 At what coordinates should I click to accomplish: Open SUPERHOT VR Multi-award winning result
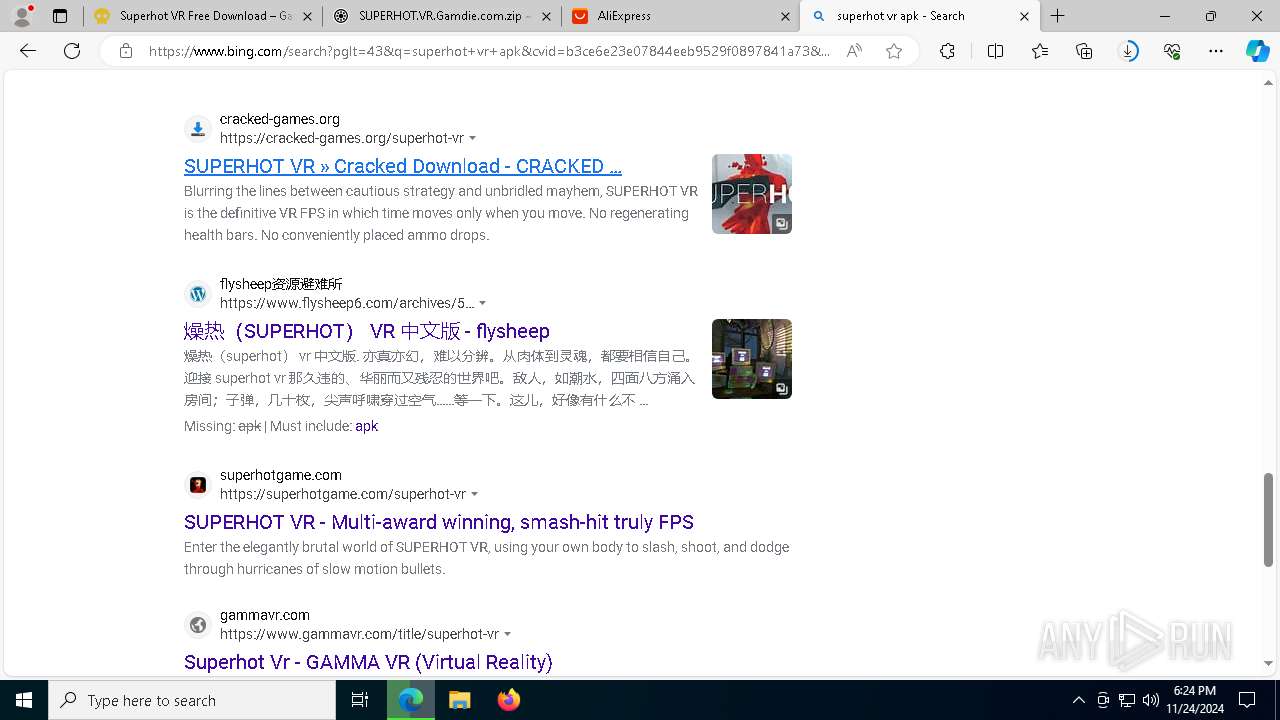(439, 522)
